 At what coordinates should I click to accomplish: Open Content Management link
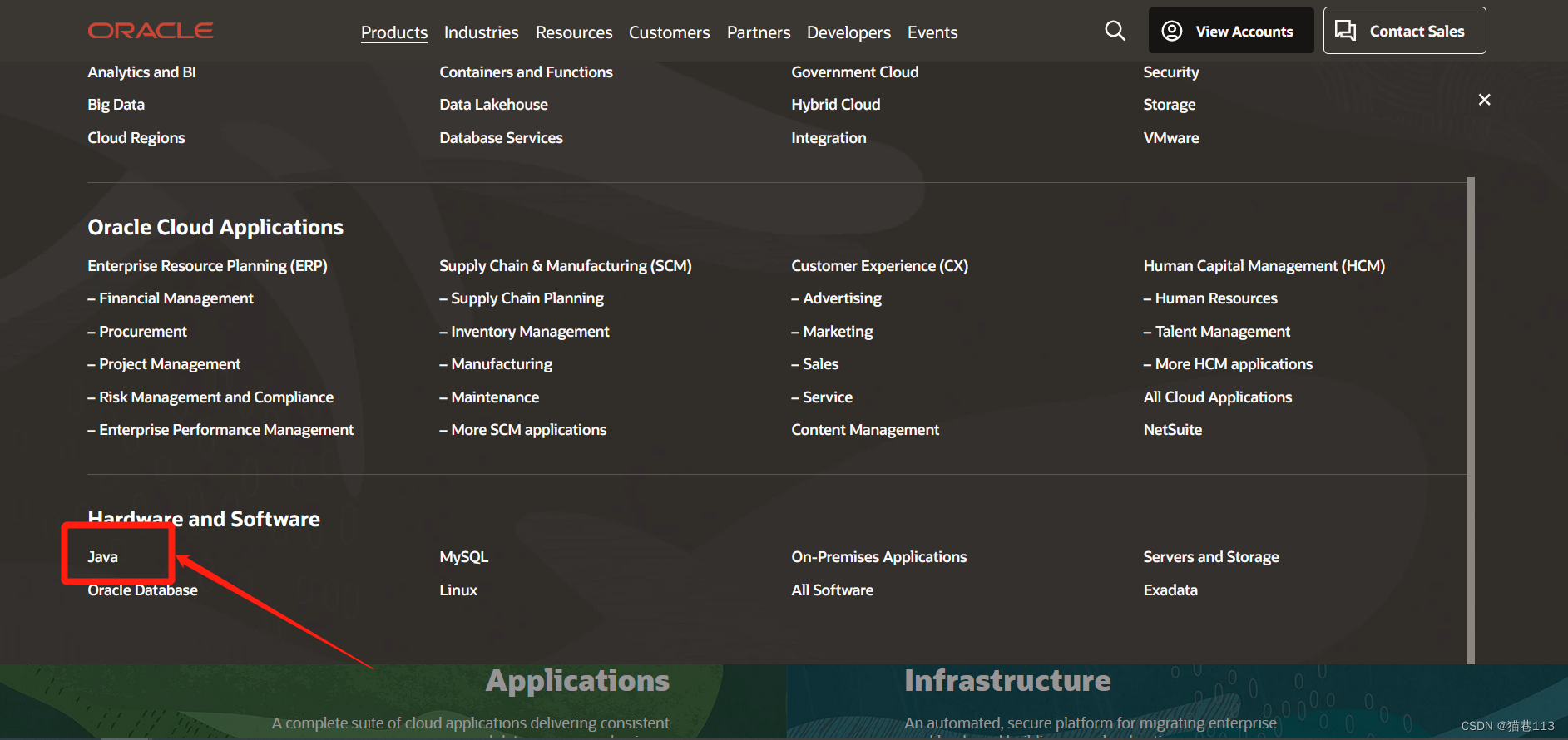(x=865, y=430)
